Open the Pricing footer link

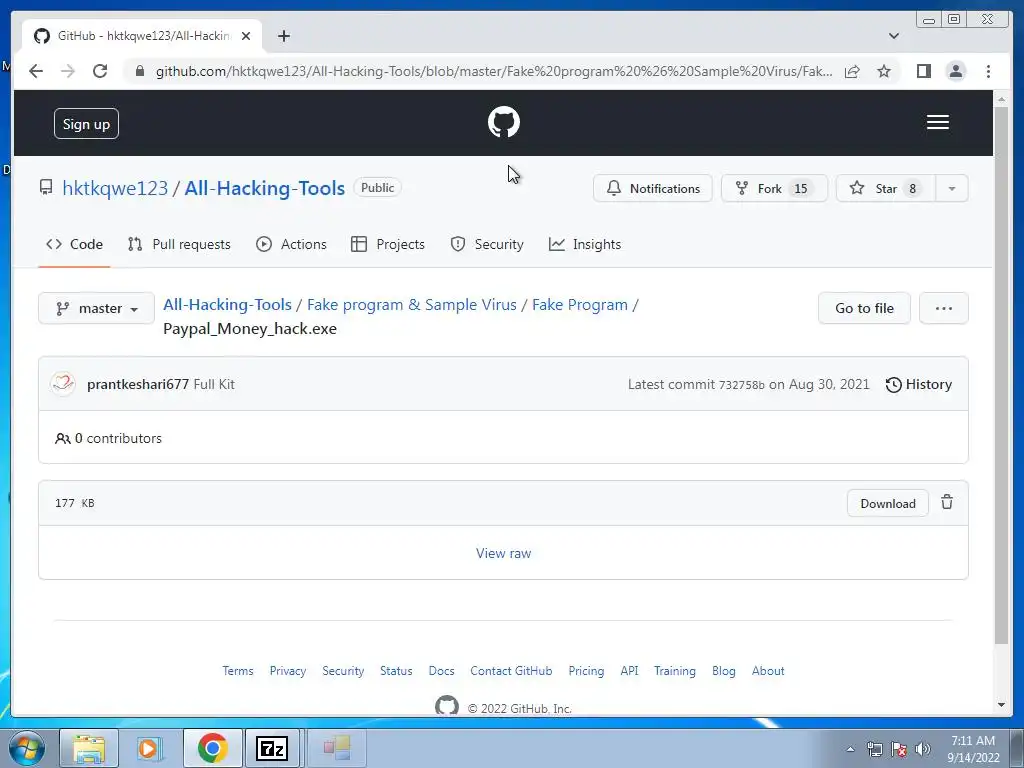pos(586,671)
